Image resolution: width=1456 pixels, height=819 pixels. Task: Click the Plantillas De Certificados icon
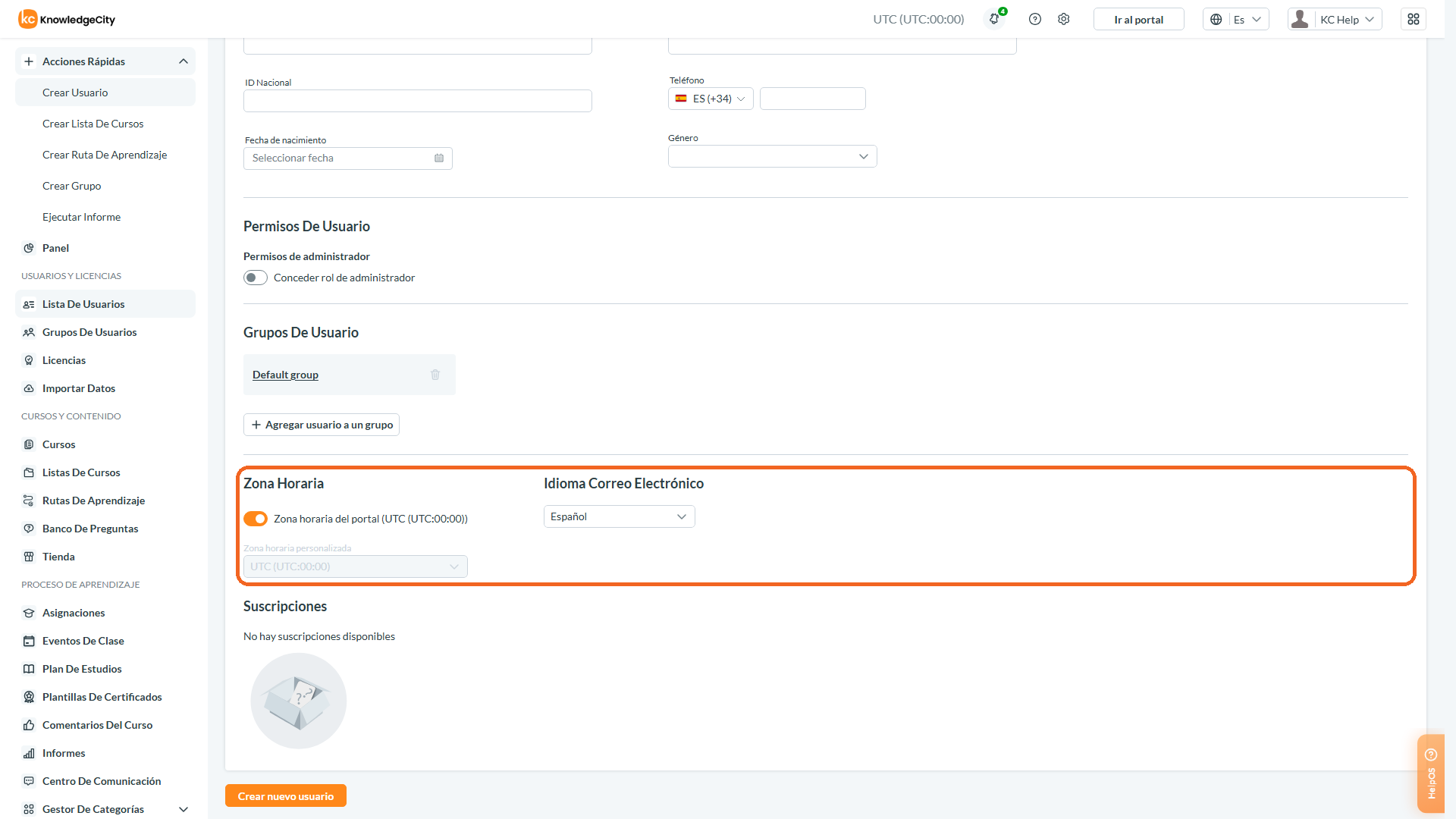pos(29,697)
